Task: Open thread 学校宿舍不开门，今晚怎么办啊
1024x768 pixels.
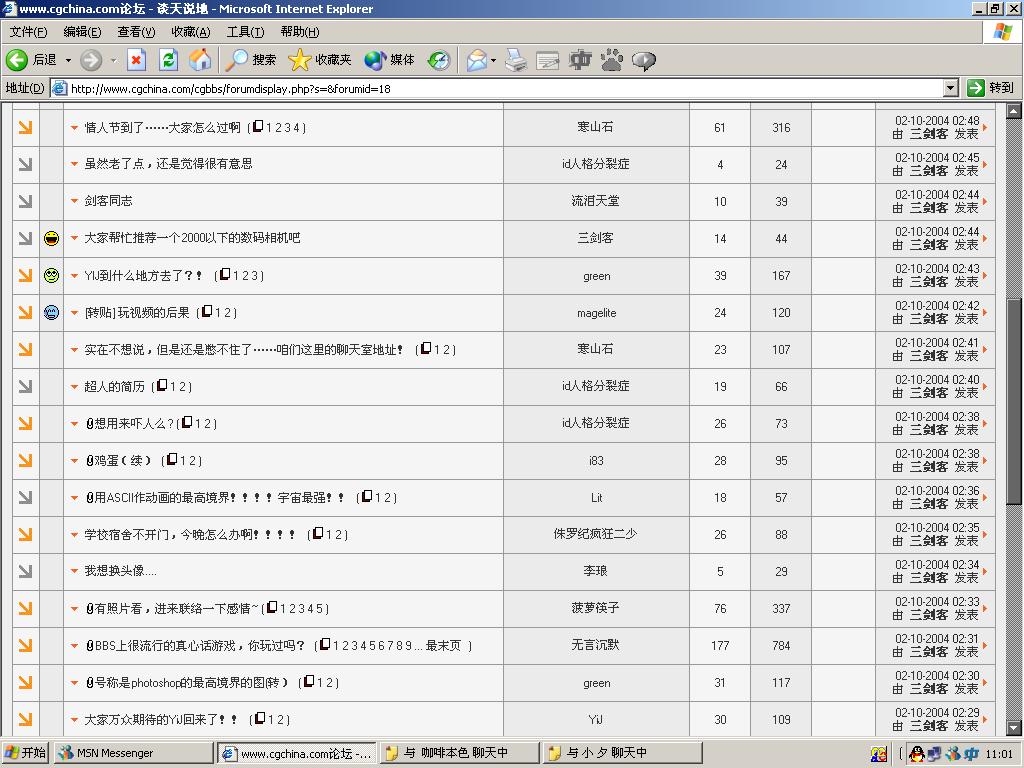Action: (x=190, y=534)
